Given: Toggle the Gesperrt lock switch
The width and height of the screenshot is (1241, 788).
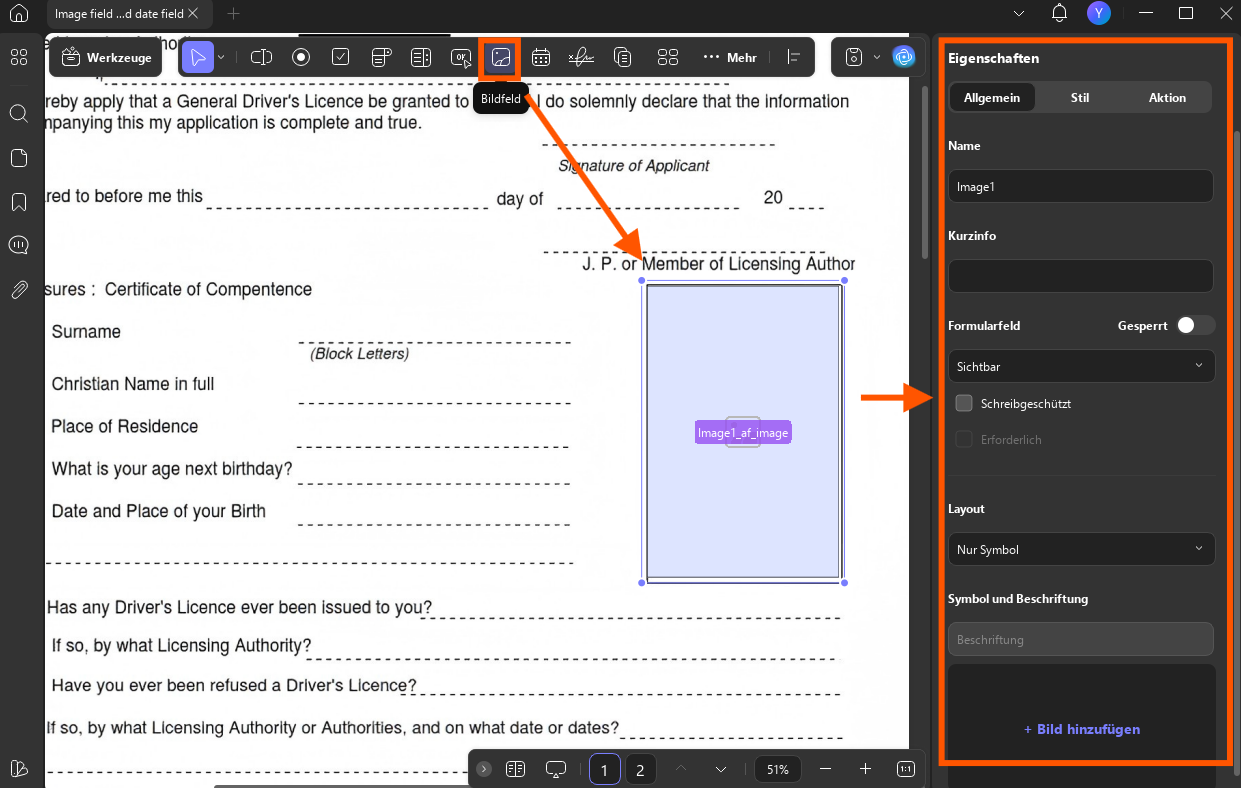Looking at the screenshot, I should [x=1195, y=325].
